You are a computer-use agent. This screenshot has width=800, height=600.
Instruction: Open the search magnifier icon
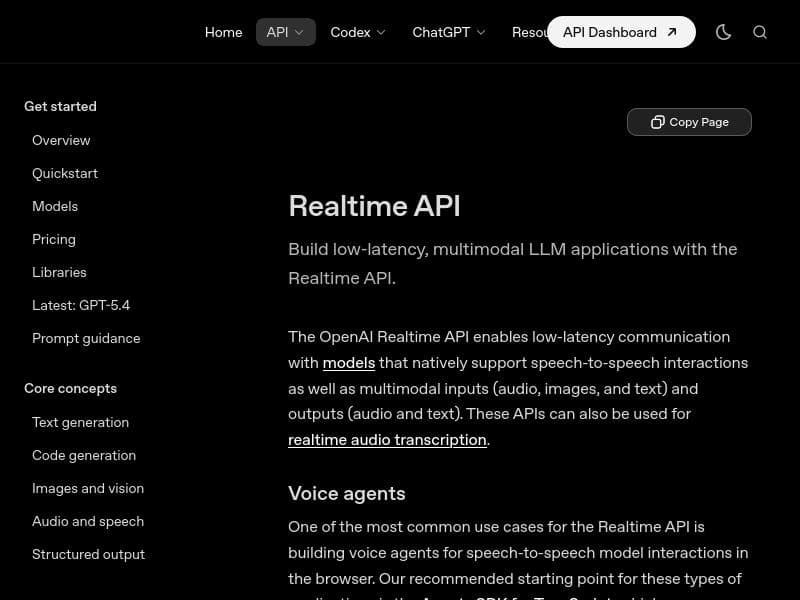click(x=760, y=32)
